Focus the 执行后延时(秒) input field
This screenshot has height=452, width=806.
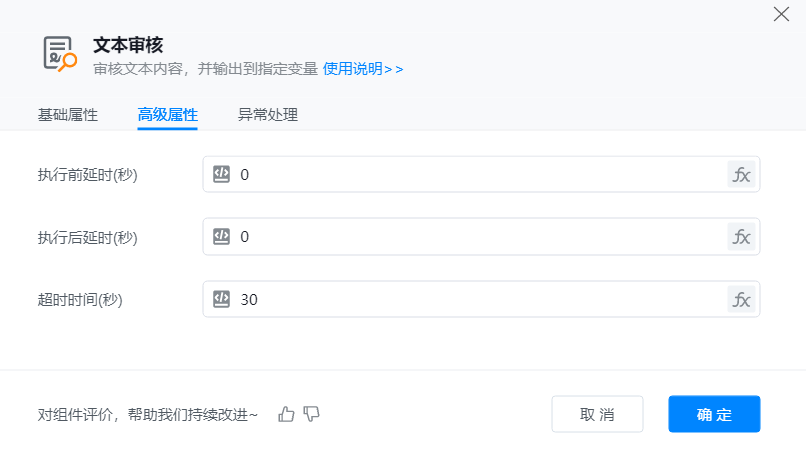[x=480, y=237]
